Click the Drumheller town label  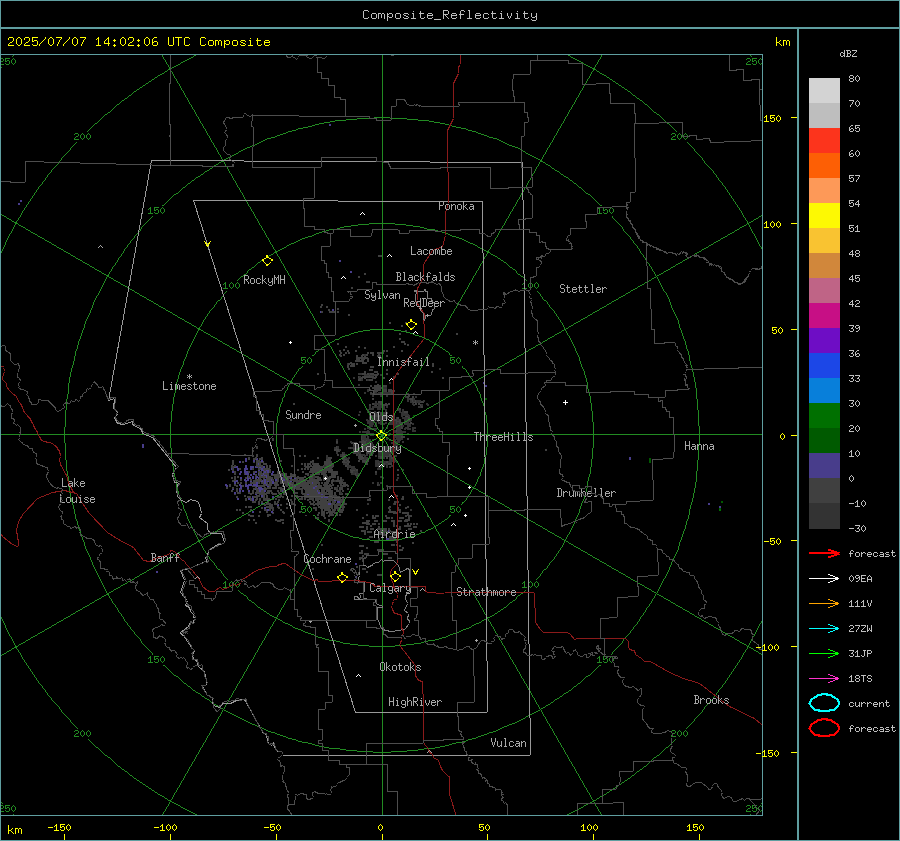coord(586,493)
